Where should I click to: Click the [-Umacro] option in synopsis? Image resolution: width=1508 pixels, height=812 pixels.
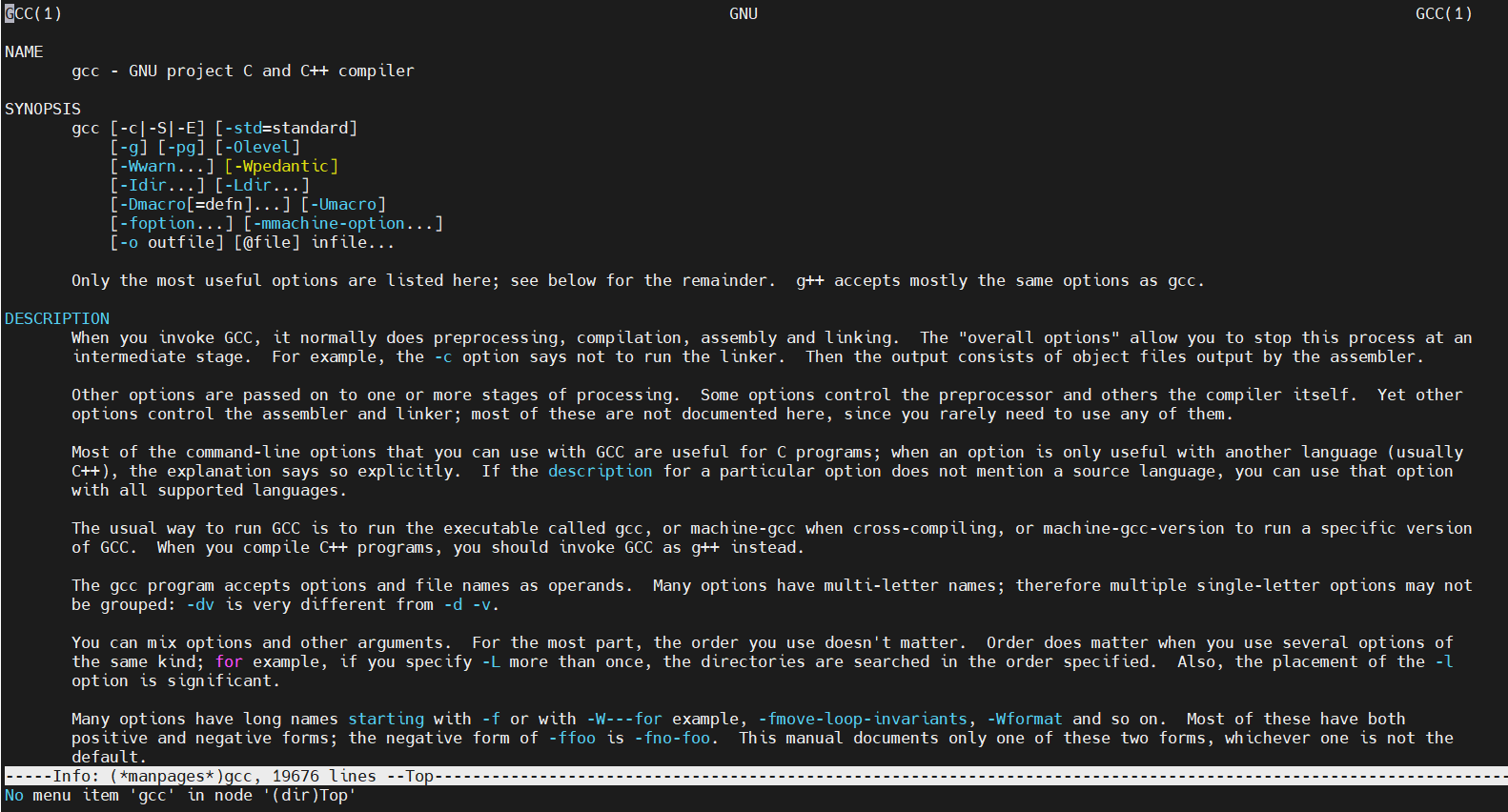pos(343,204)
